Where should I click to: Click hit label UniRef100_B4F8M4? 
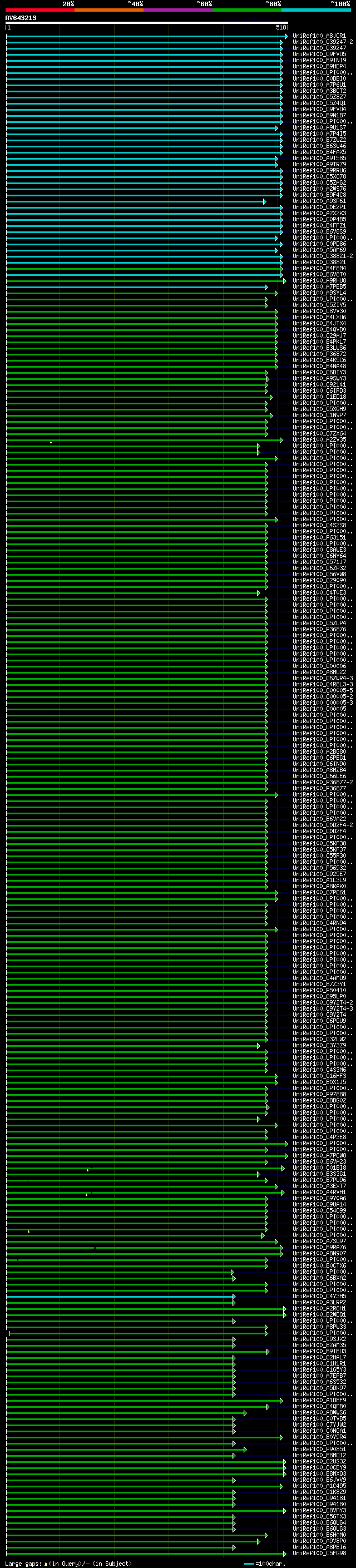tap(319, 269)
